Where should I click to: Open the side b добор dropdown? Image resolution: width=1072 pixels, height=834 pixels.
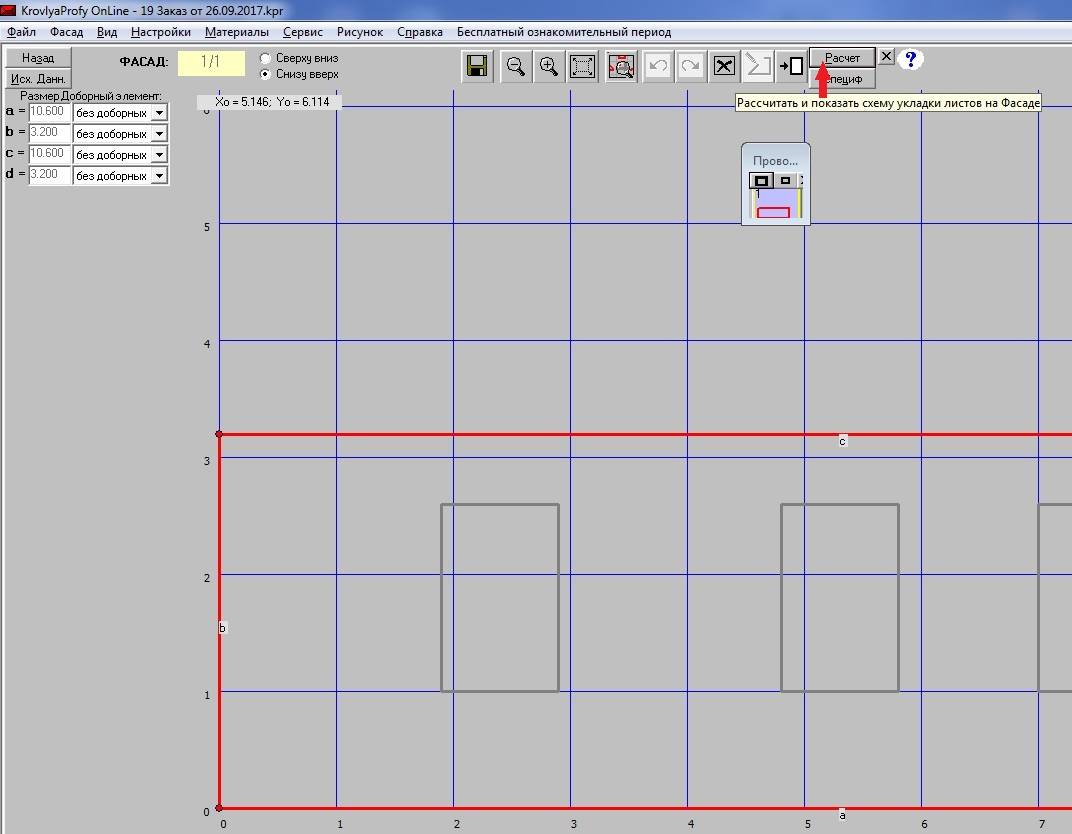[159, 134]
